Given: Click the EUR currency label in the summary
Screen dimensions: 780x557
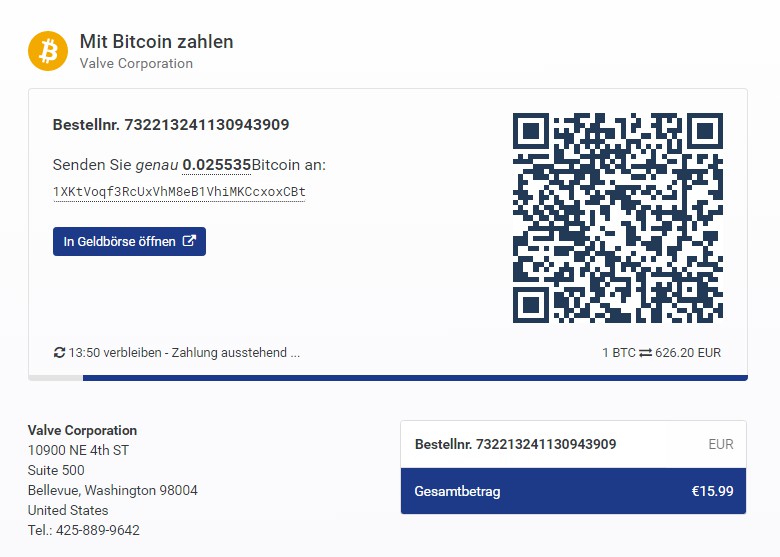Looking at the screenshot, I should click(x=720, y=444).
